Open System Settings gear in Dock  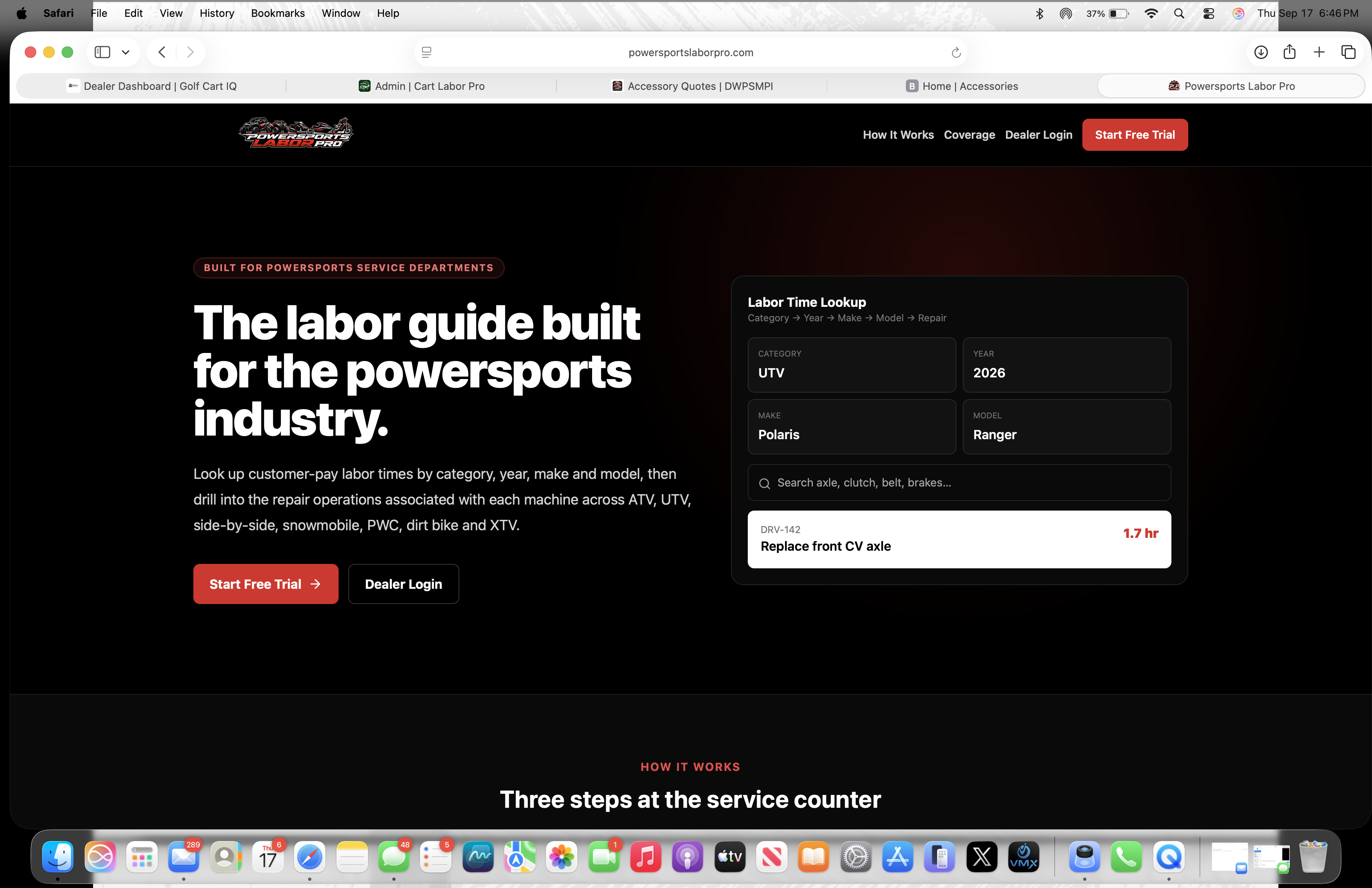pos(855,857)
